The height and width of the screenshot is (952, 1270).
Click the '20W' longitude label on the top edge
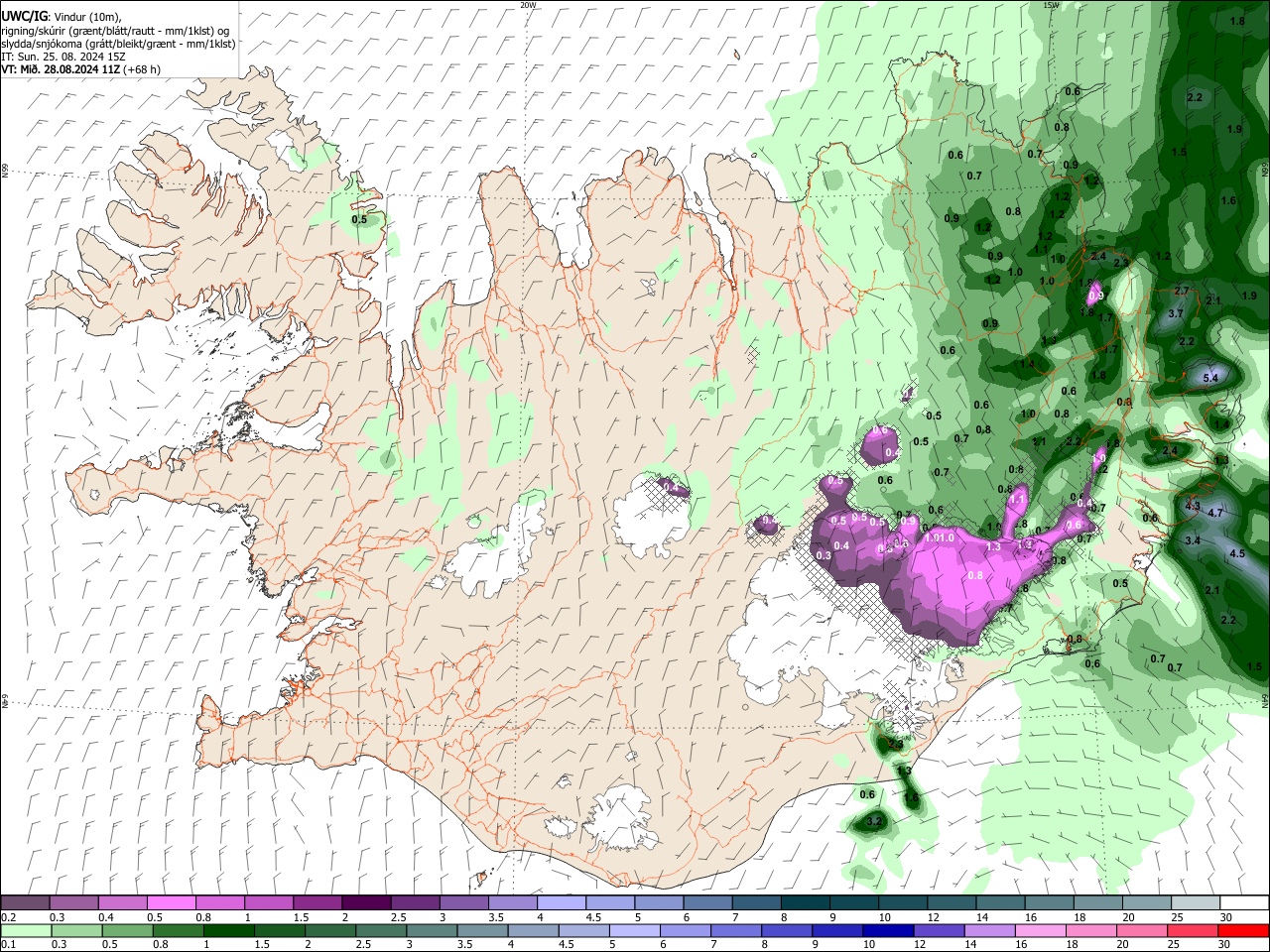[528, 5]
